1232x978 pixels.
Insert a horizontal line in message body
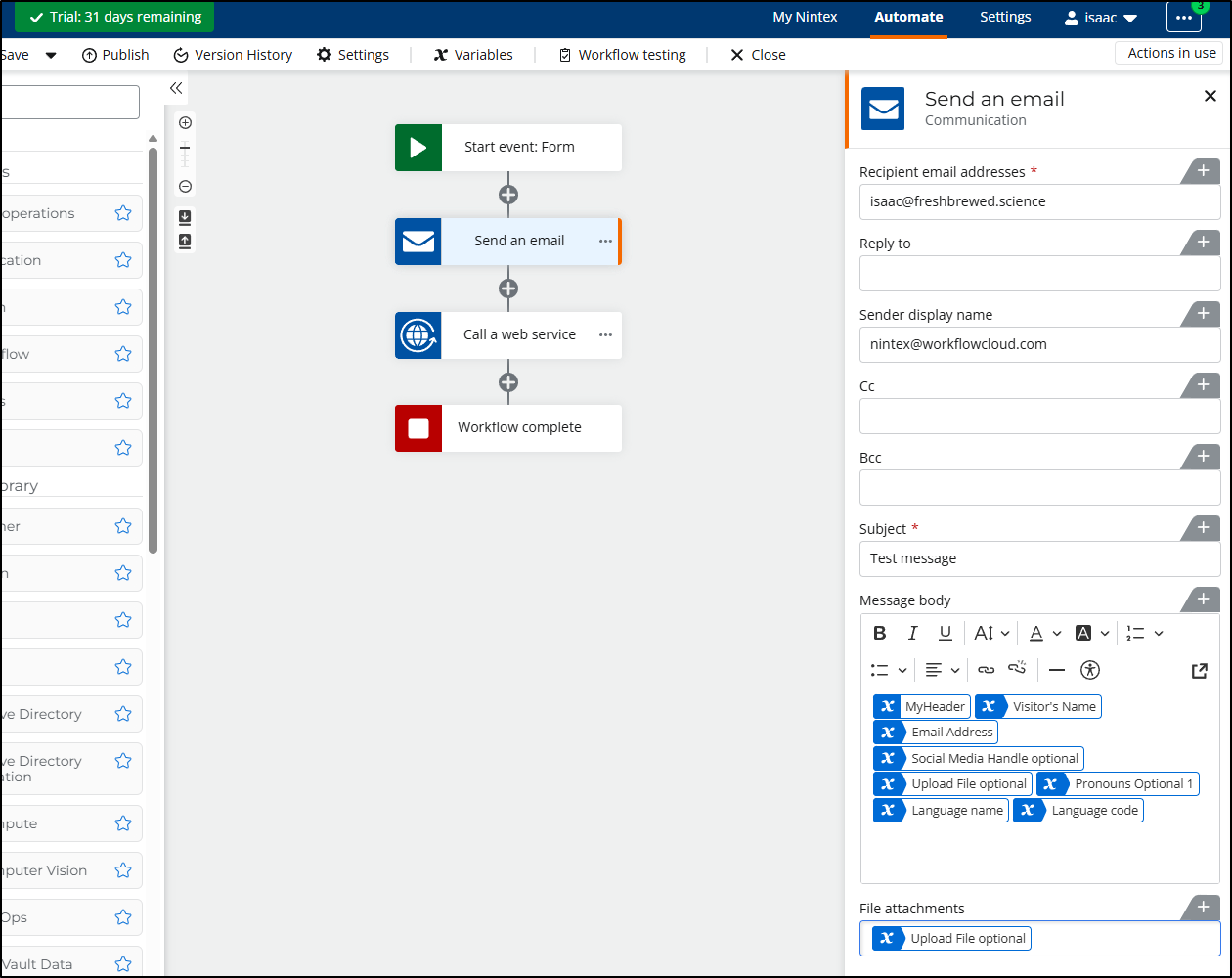click(1057, 670)
